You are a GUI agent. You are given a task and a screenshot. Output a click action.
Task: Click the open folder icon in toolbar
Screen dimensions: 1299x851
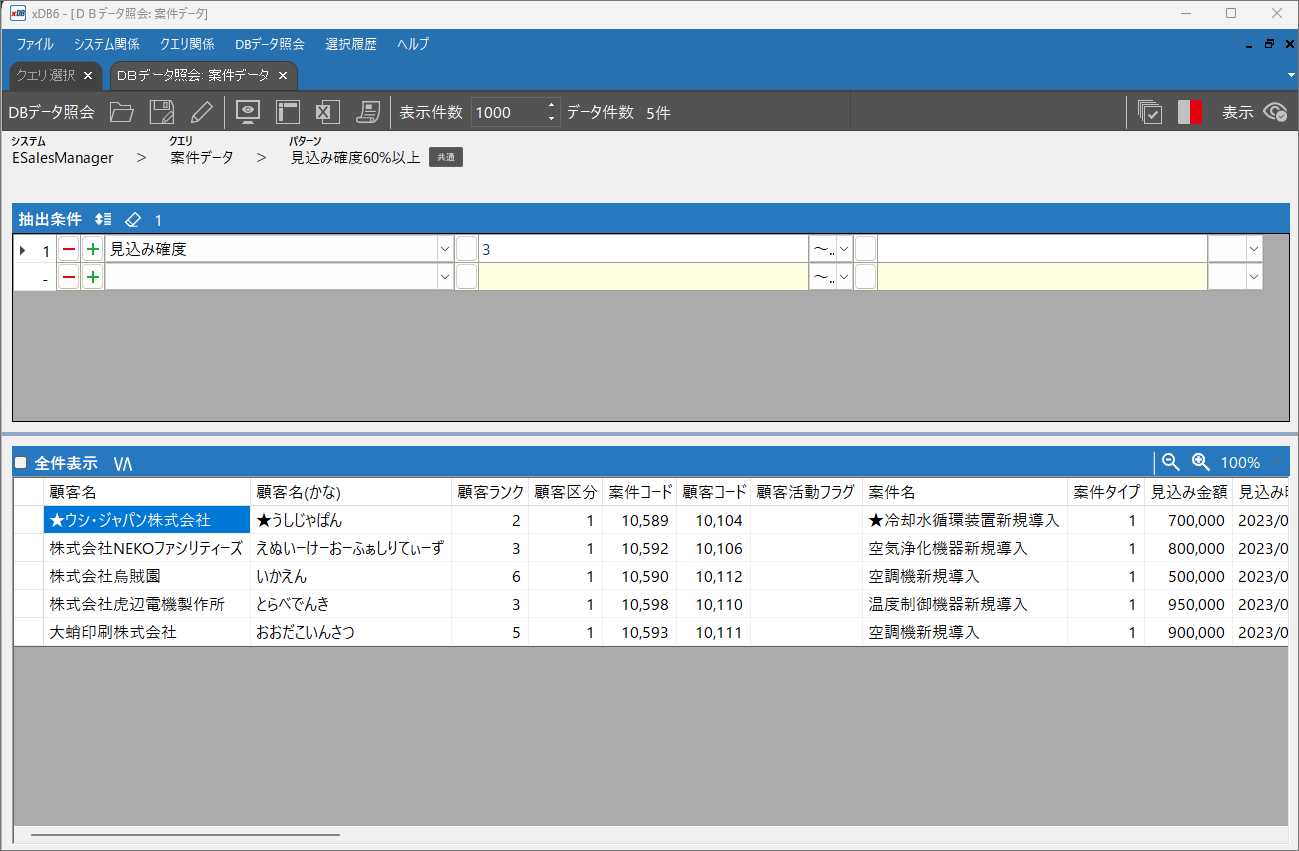coord(121,112)
